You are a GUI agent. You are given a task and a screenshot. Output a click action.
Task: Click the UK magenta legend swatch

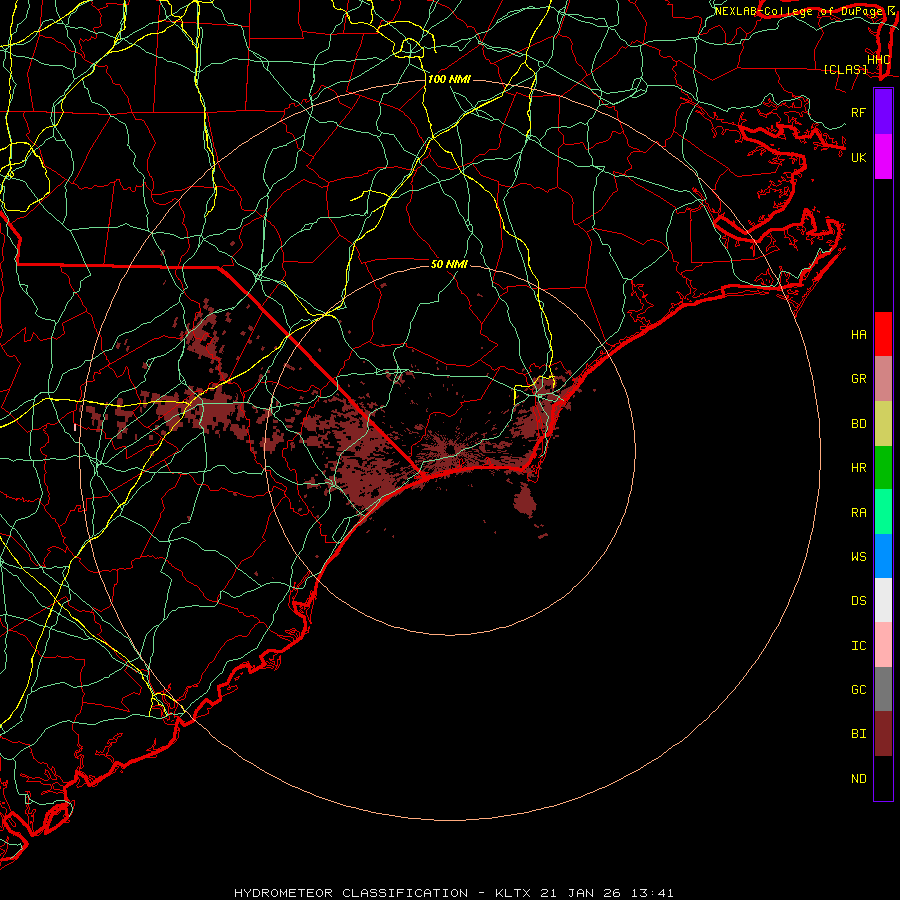[x=883, y=157]
